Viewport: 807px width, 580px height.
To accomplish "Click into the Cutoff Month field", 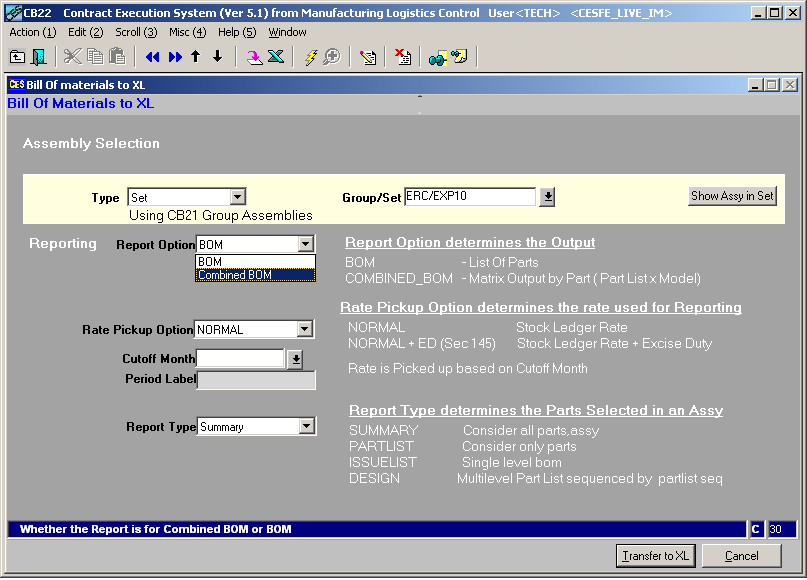I will pyautogui.click(x=241, y=358).
